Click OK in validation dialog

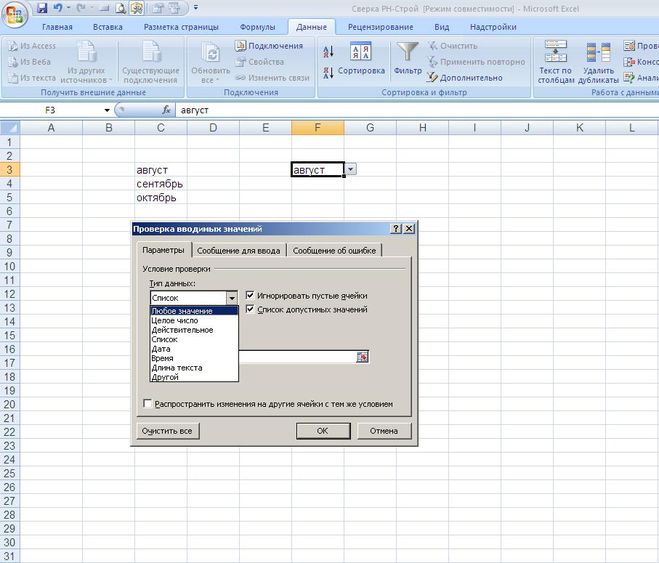[323, 431]
